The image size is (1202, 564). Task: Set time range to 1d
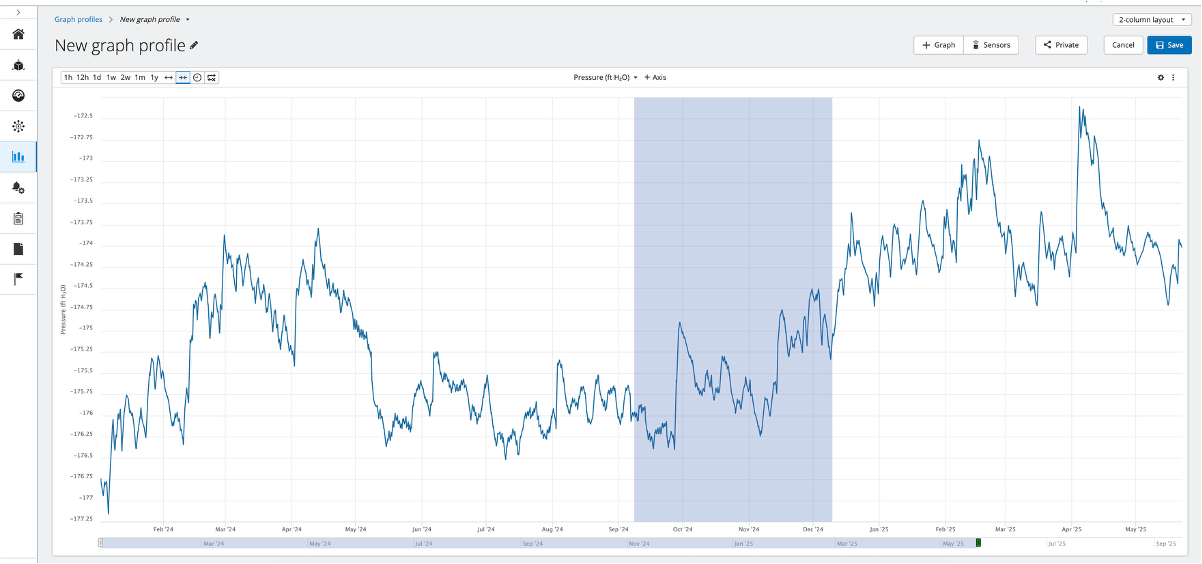97,77
